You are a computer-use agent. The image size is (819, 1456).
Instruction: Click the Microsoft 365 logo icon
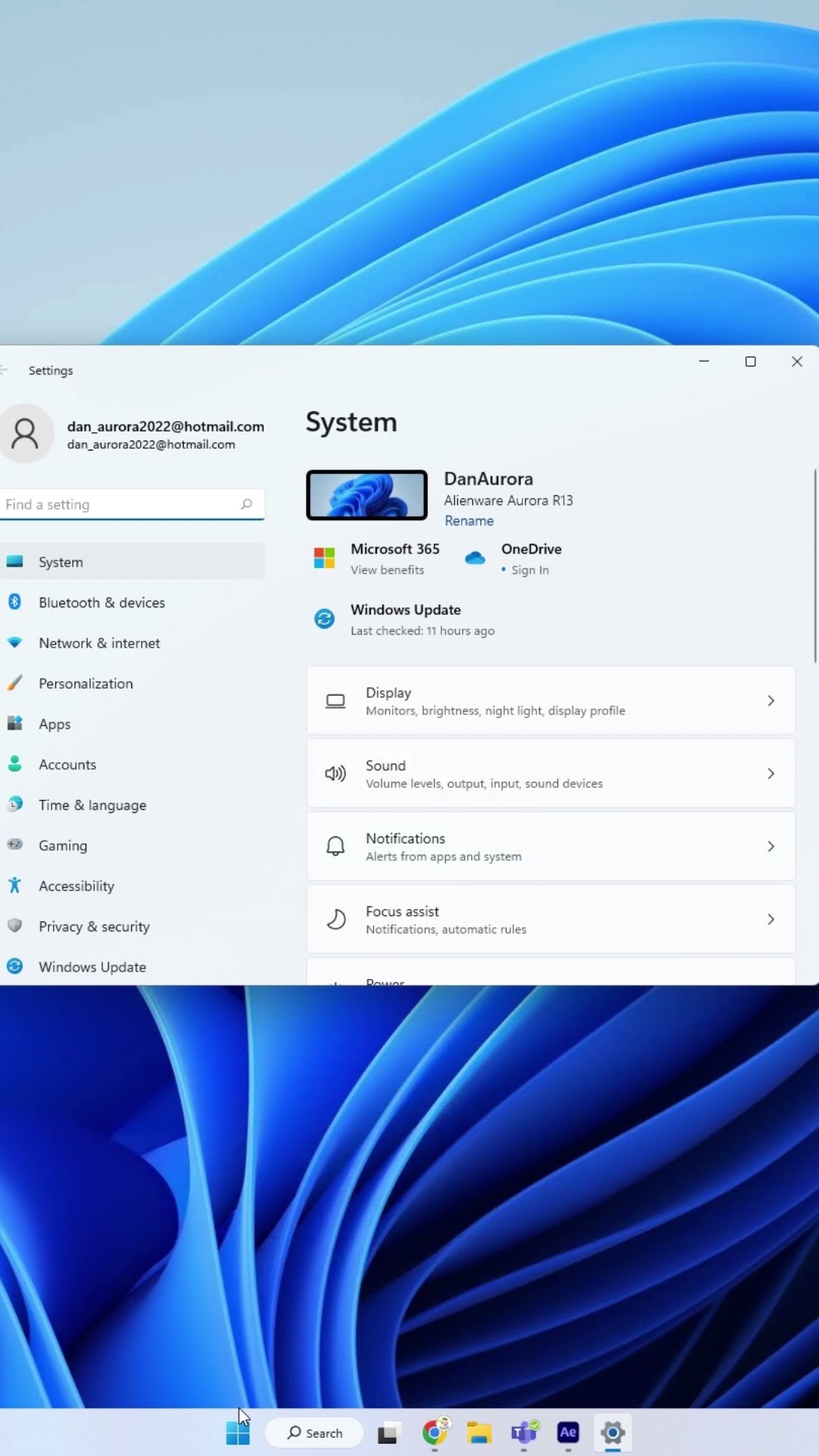[325, 558]
